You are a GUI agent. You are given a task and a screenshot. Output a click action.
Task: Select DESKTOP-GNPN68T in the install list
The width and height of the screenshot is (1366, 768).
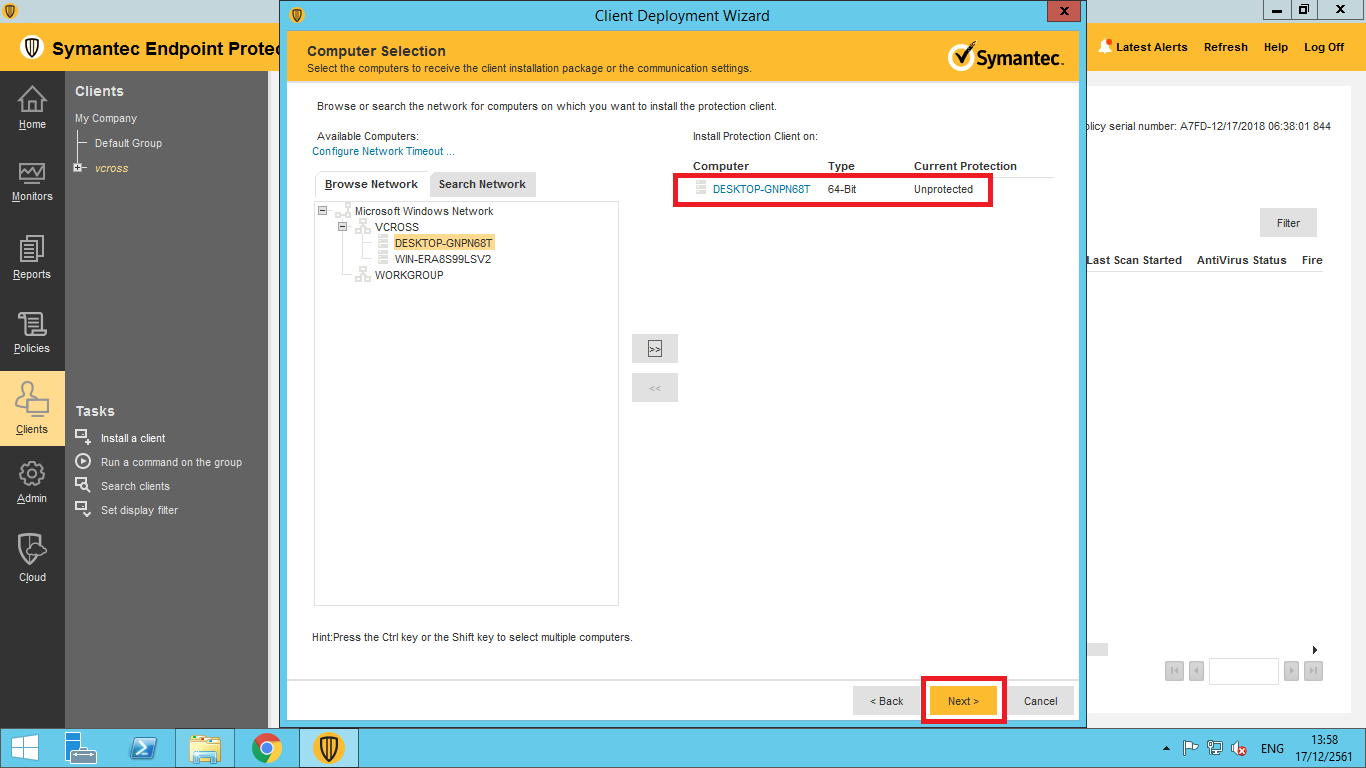tap(761, 189)
